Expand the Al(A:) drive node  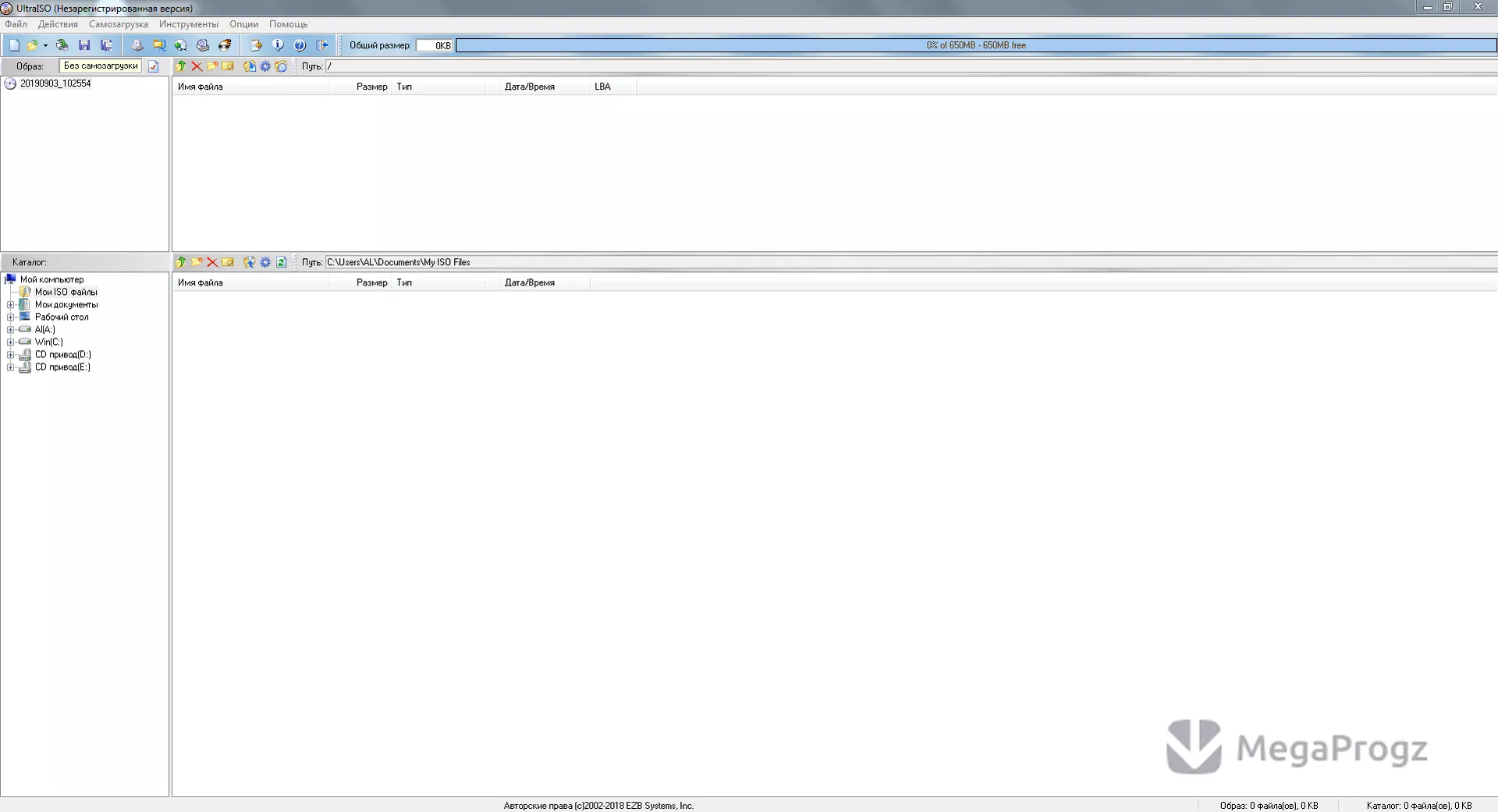(11, 330)
